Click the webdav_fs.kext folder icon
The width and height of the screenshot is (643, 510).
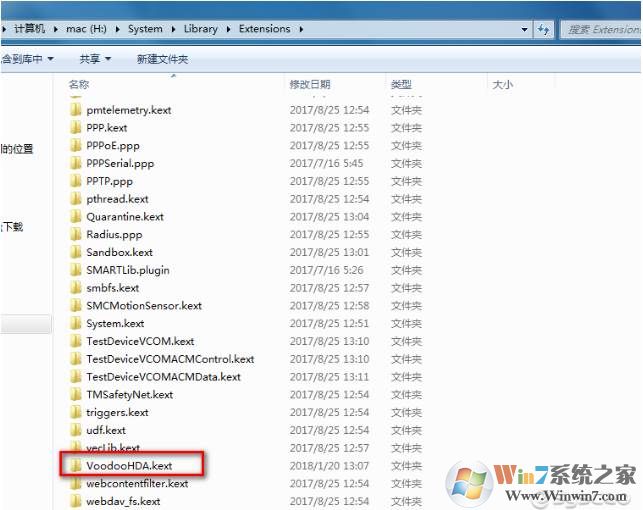pyautogui.click(x=76, y=501)
